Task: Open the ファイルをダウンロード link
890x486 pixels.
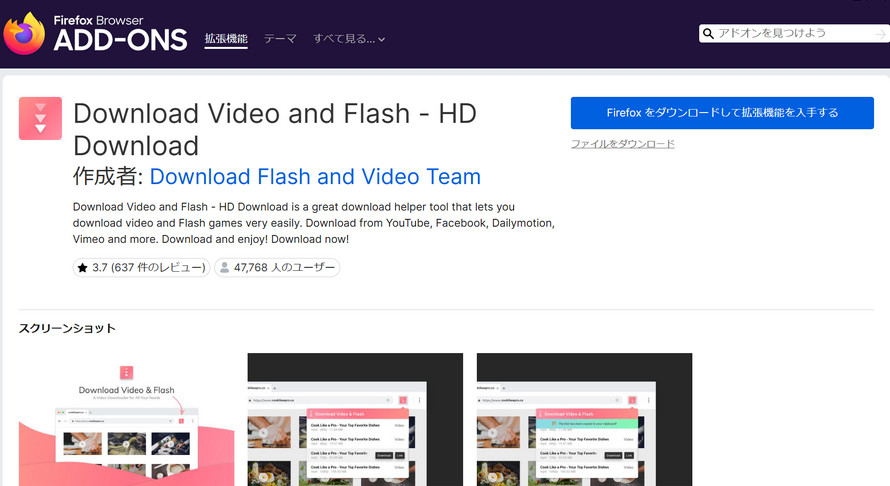Action: pyautogui.click(x=623, y=144)
